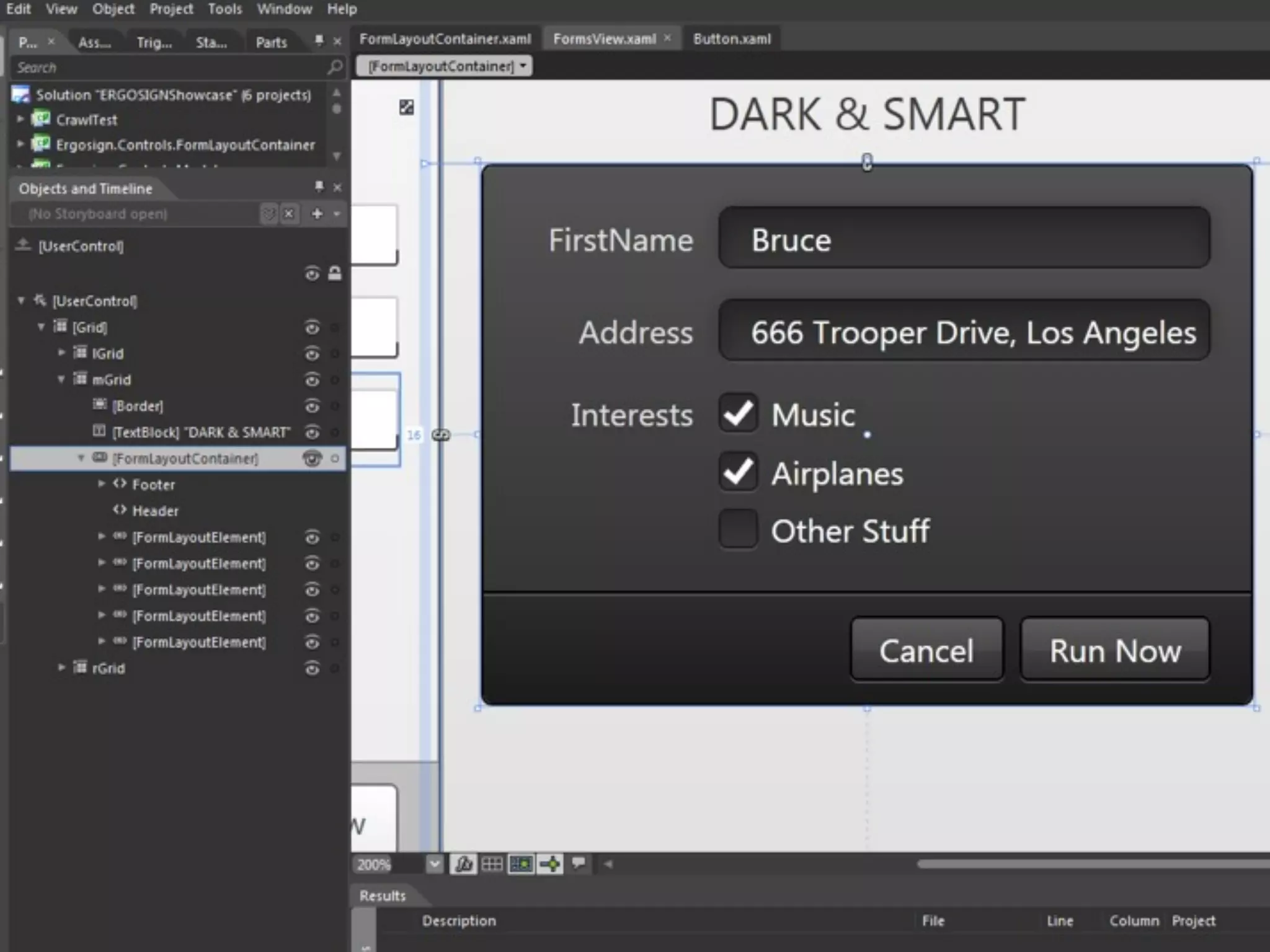Open the Tools menu
Viewport: 1270px width, 952px height.
tap(224, 9)
